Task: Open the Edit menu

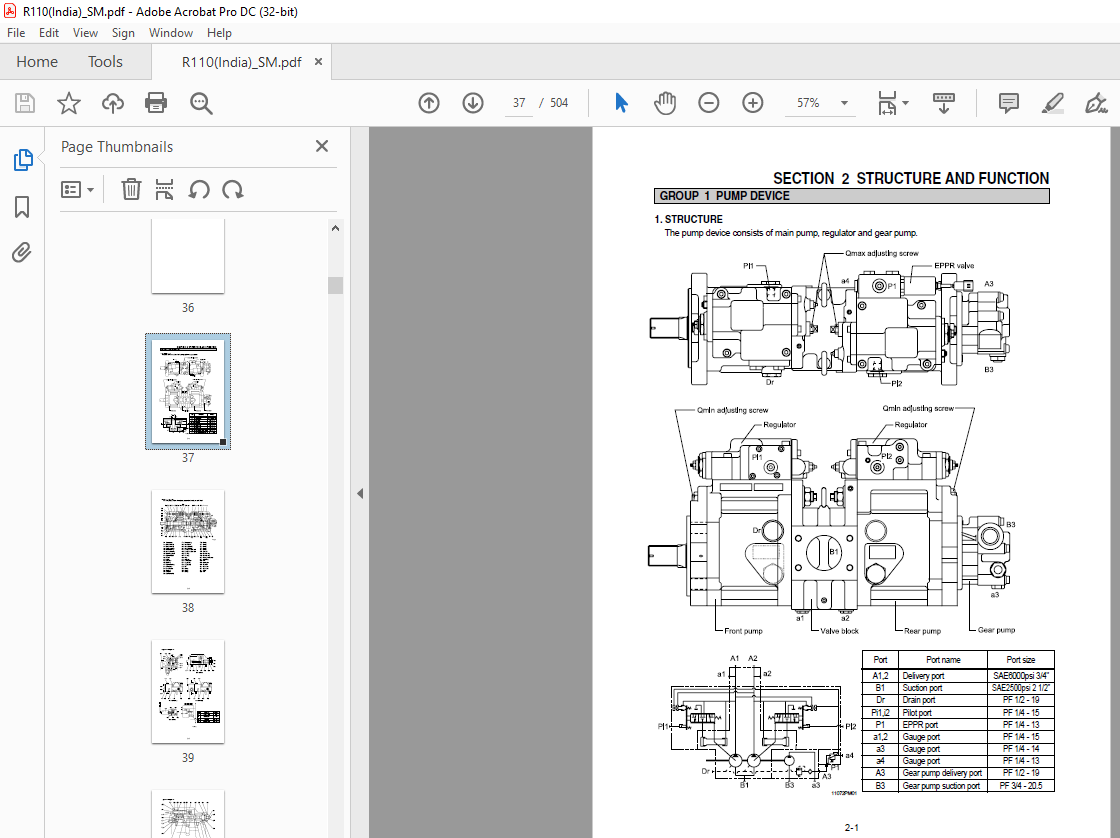Action: 49,33
